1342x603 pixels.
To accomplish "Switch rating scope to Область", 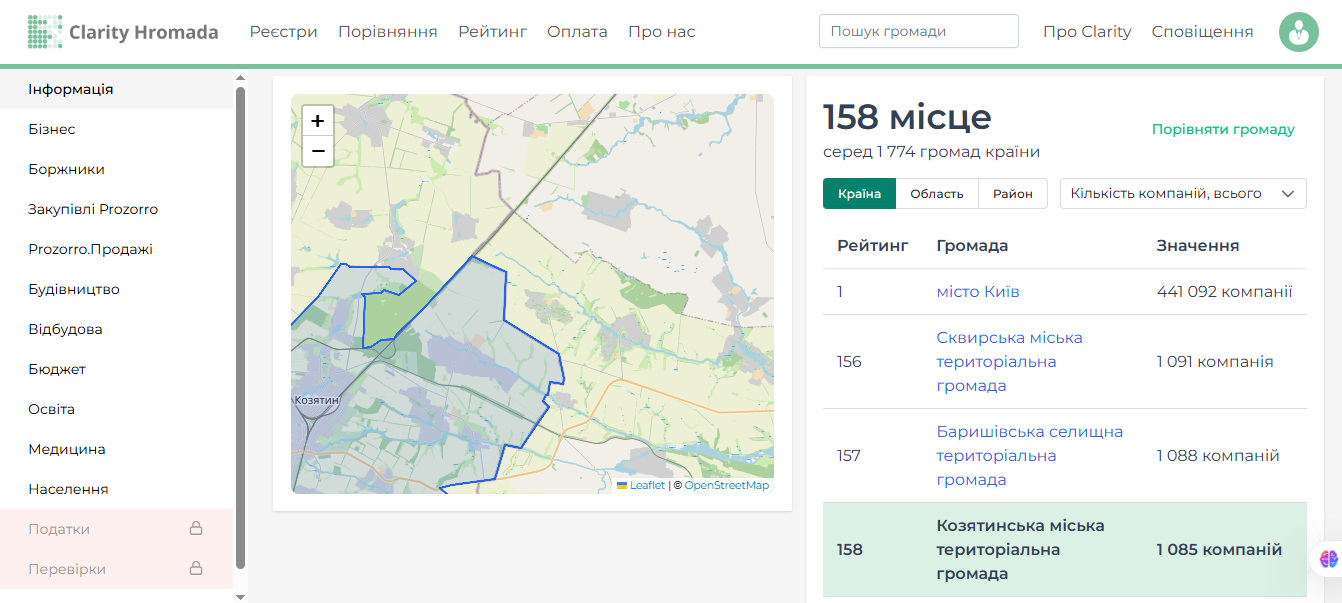I will click(x=937, y=194).
